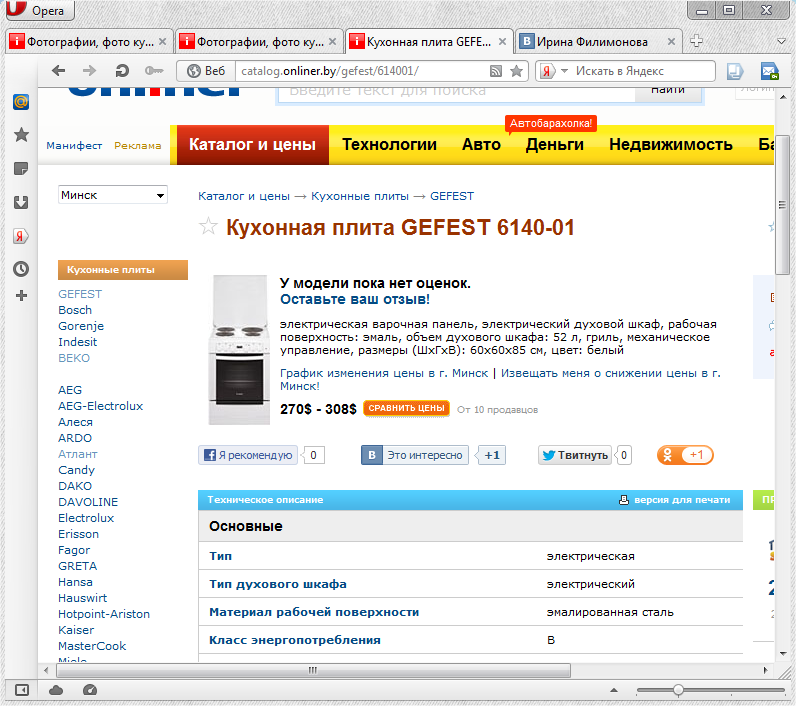Reload the current page

122,71
